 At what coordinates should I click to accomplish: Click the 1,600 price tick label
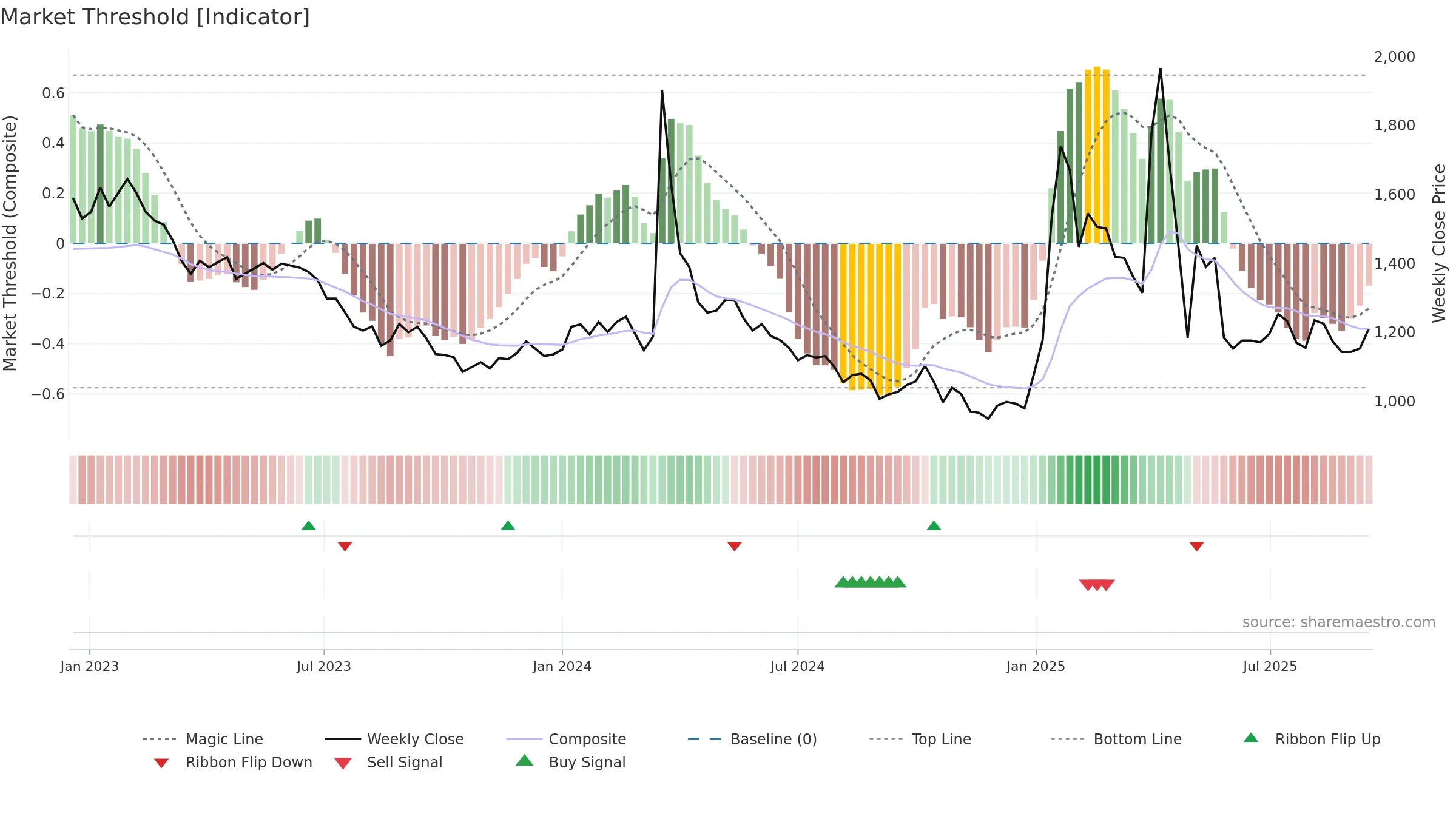(1395, 195)
